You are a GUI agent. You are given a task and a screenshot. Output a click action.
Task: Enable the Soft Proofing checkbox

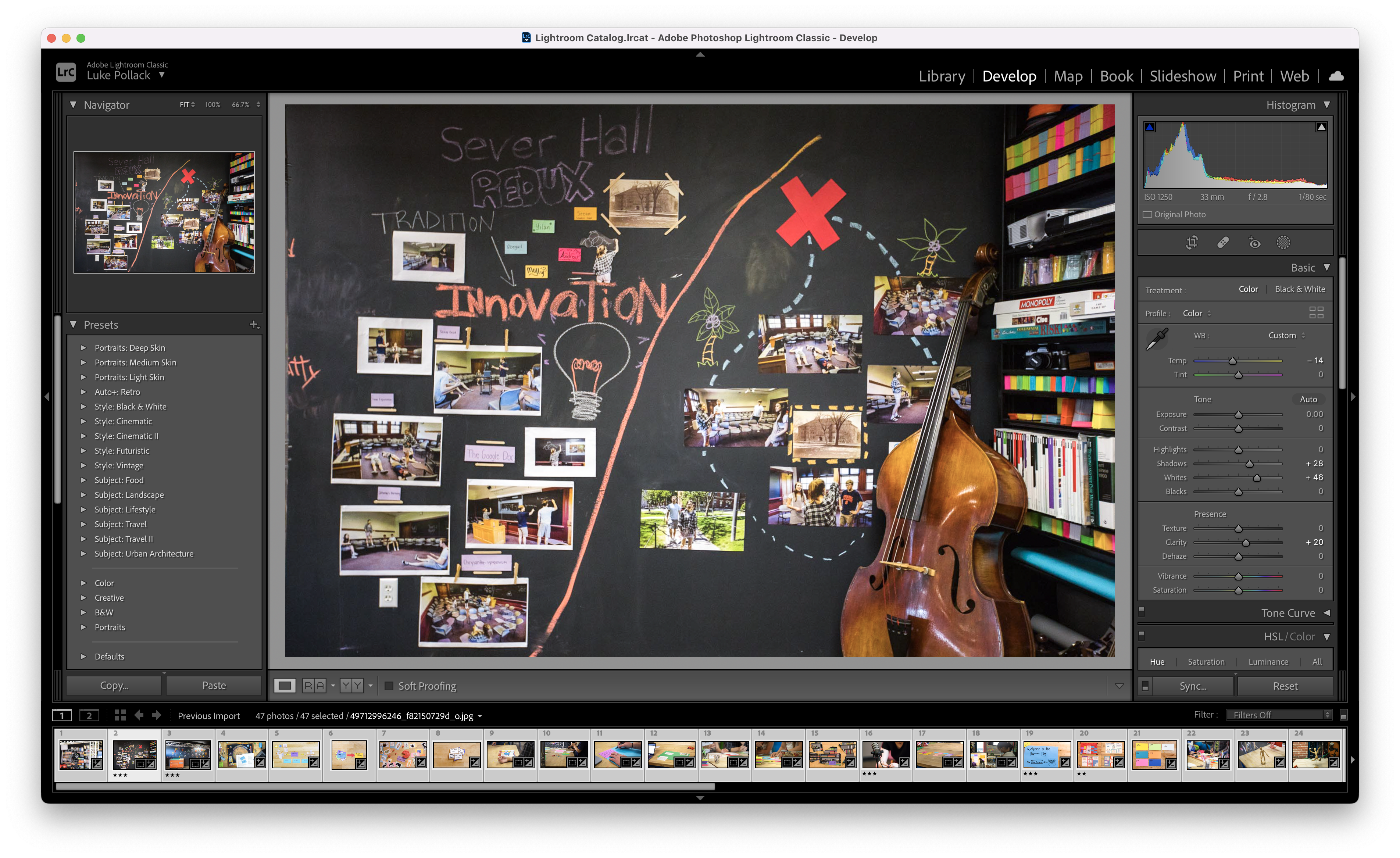389,686
